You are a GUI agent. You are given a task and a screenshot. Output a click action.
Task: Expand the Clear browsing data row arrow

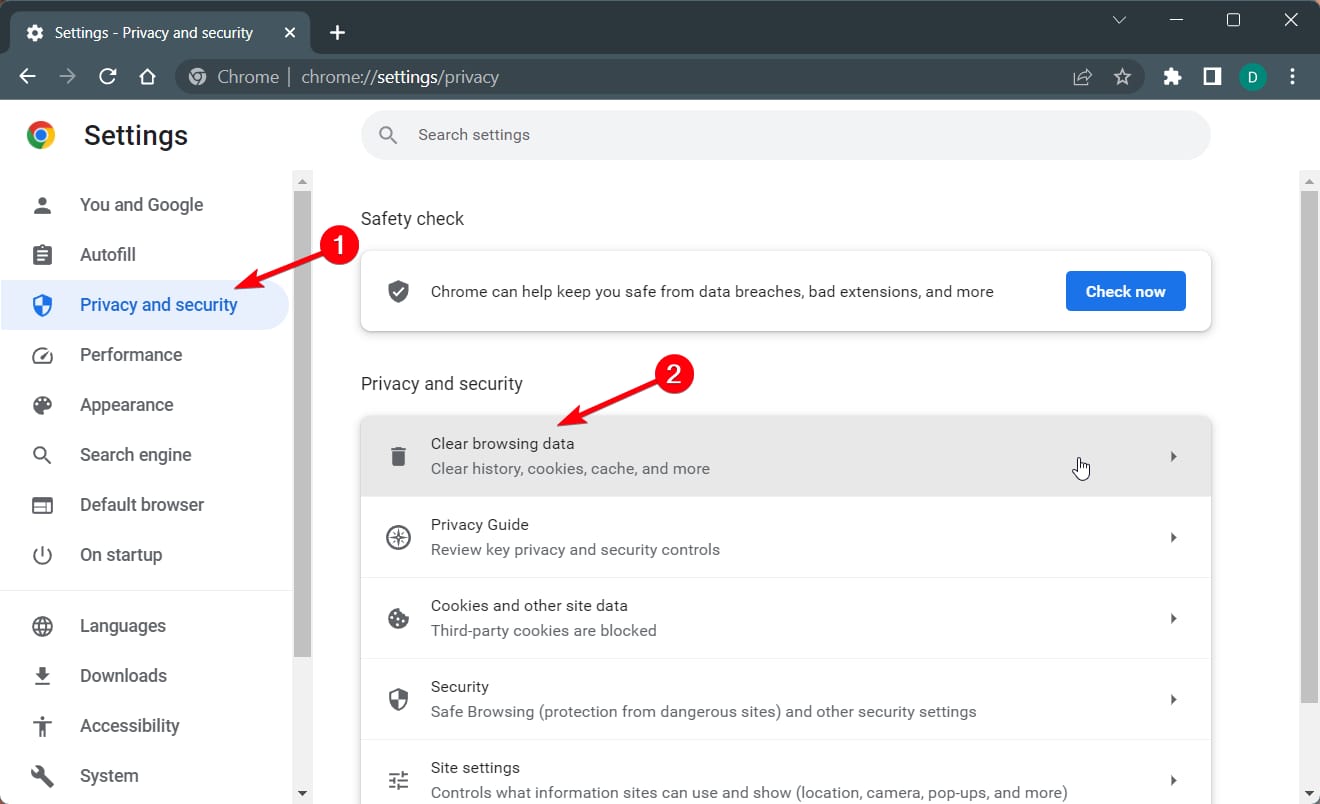click(1173, 457)
